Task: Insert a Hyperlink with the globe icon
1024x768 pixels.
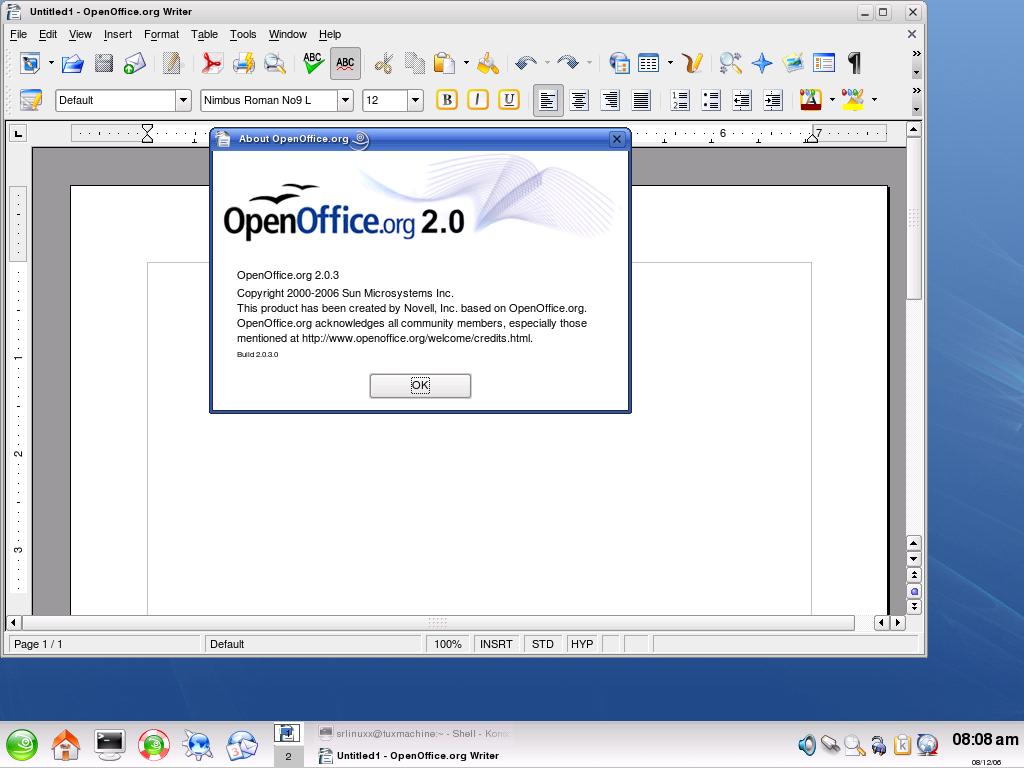Action: pos(619,63)
